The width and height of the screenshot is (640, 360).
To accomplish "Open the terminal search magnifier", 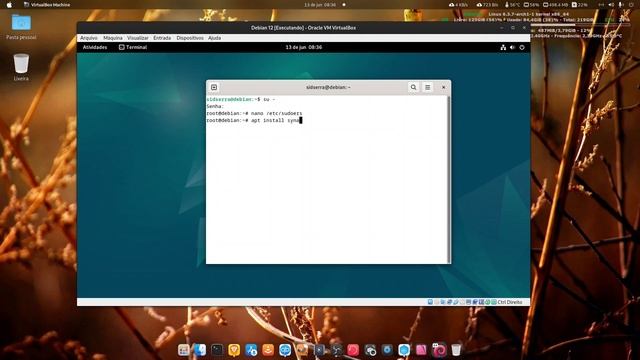I will click(413, 87).
